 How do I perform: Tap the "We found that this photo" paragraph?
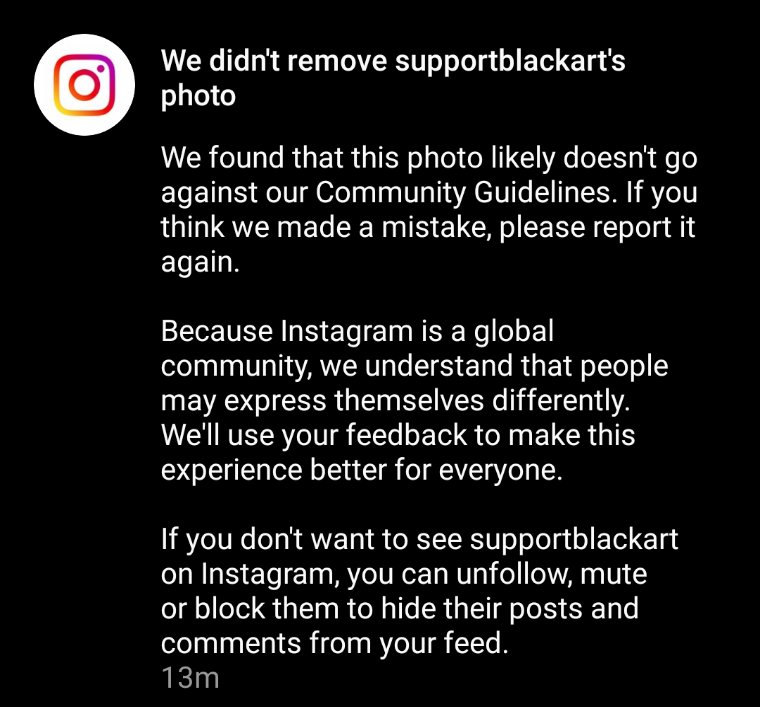[x=429, y=210]
